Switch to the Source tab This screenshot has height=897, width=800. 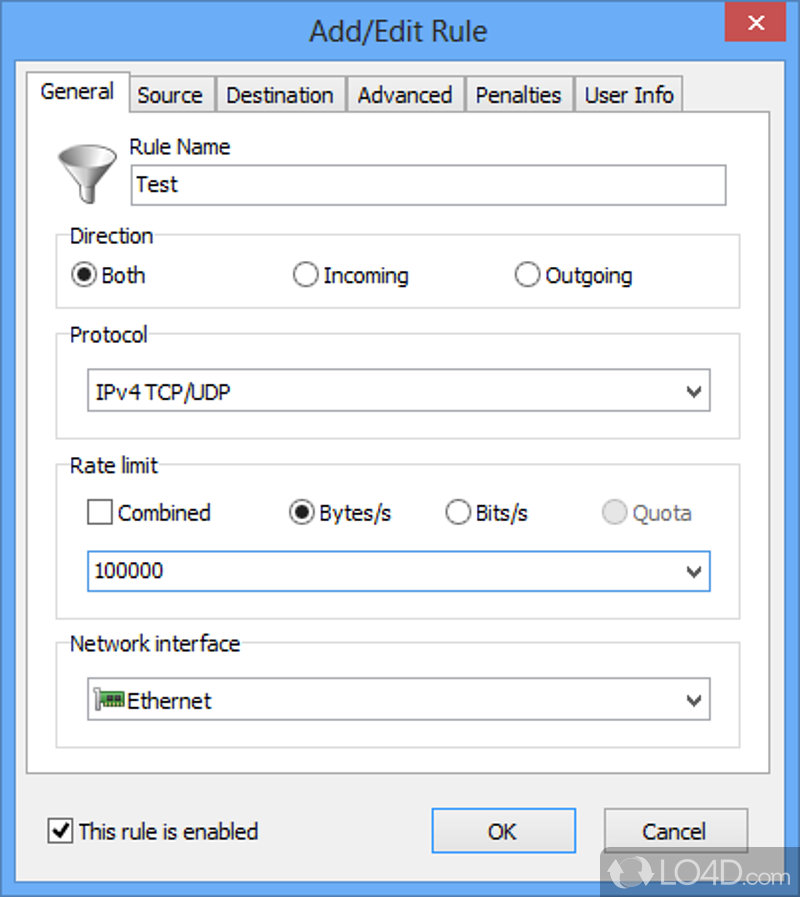click(170, 95)
